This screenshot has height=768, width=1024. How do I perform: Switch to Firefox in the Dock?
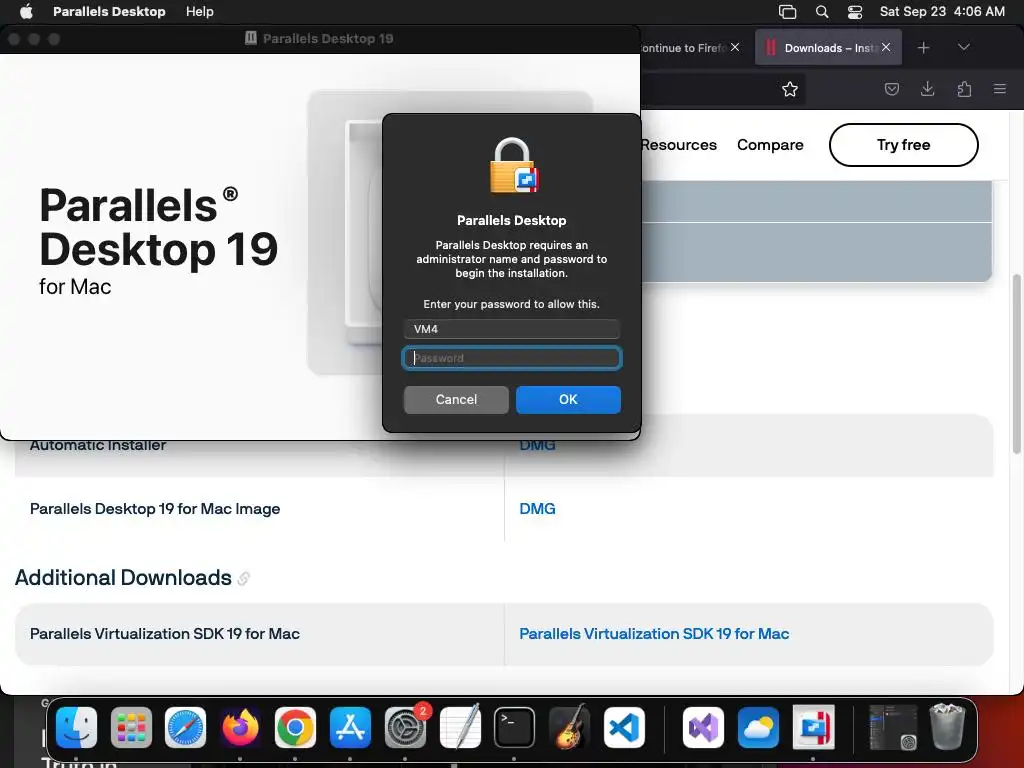tap(240, 728)
